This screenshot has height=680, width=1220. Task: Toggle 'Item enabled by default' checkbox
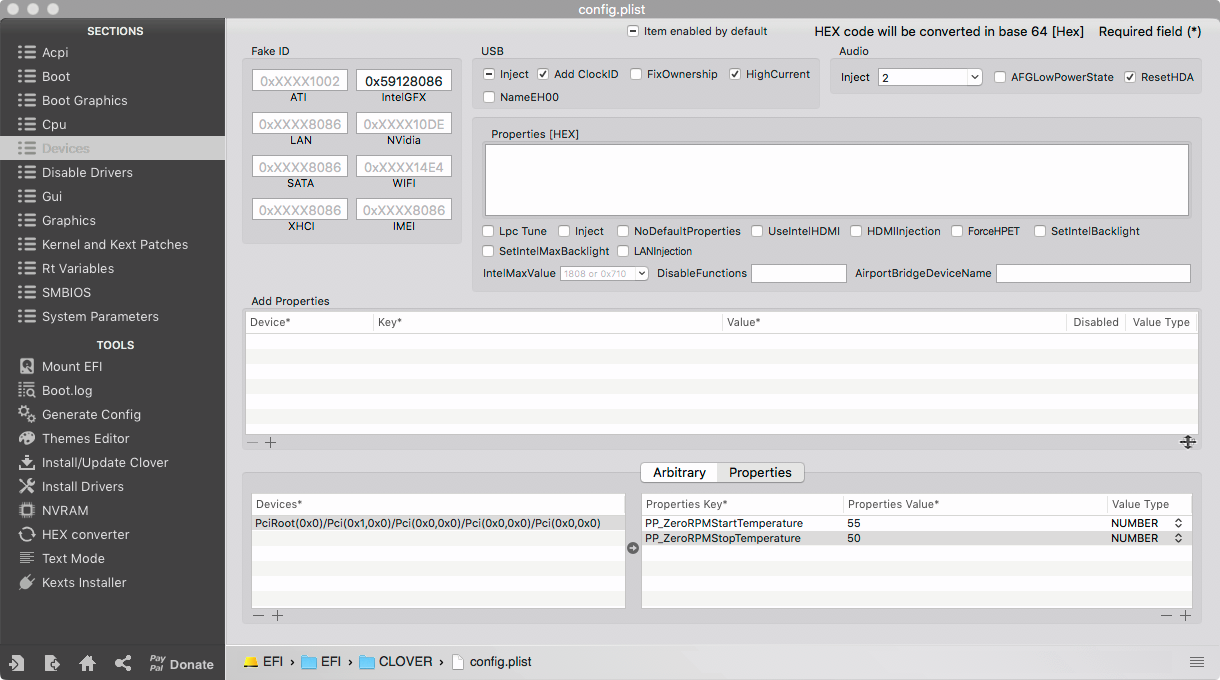(633, 31)
